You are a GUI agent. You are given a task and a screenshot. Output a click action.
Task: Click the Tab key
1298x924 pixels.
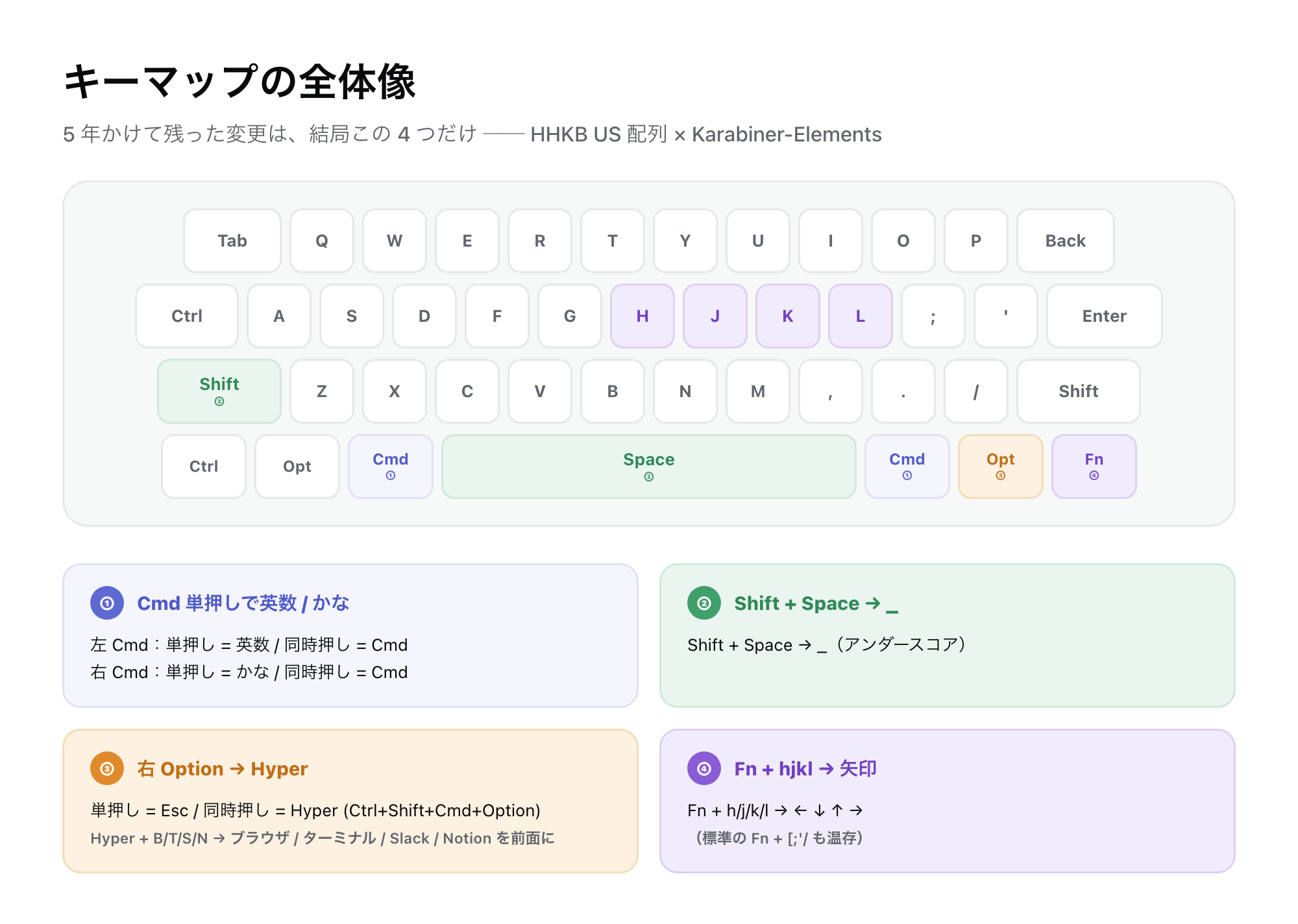tap(232, 241)
